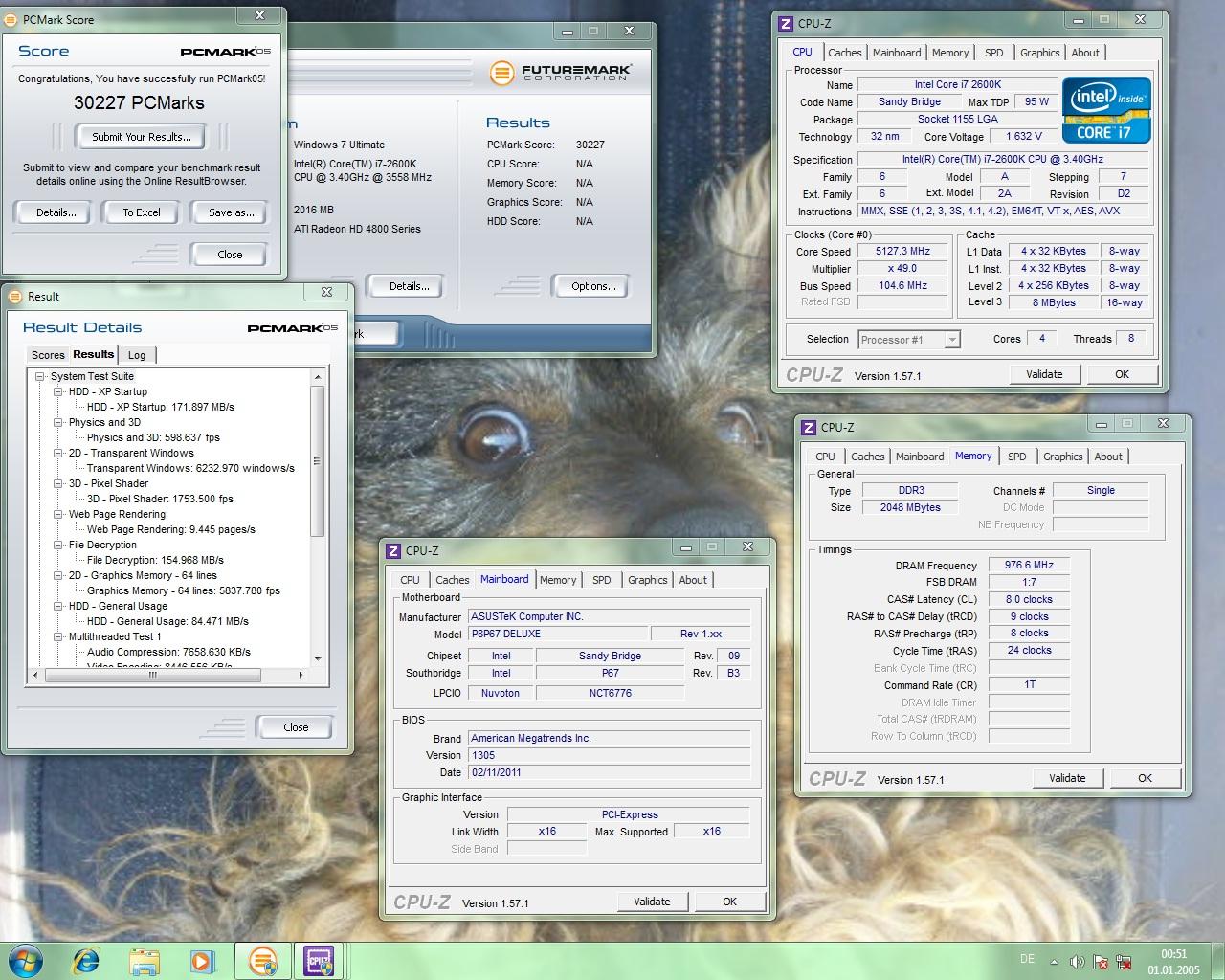The height and width of the screenshot is (980, 1225).
Task: Click the vertical scrollbar thumb in results tree
Action: pyautogui.click(x=318, y=461)
